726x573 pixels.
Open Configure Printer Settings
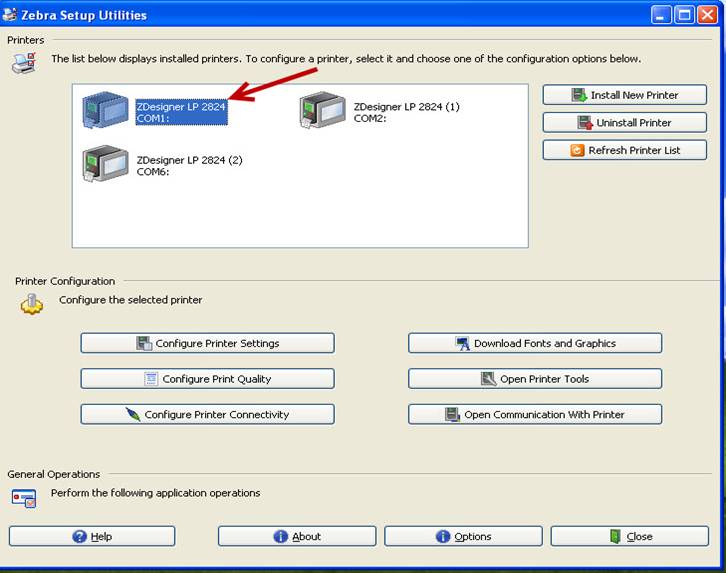point(207,343)
